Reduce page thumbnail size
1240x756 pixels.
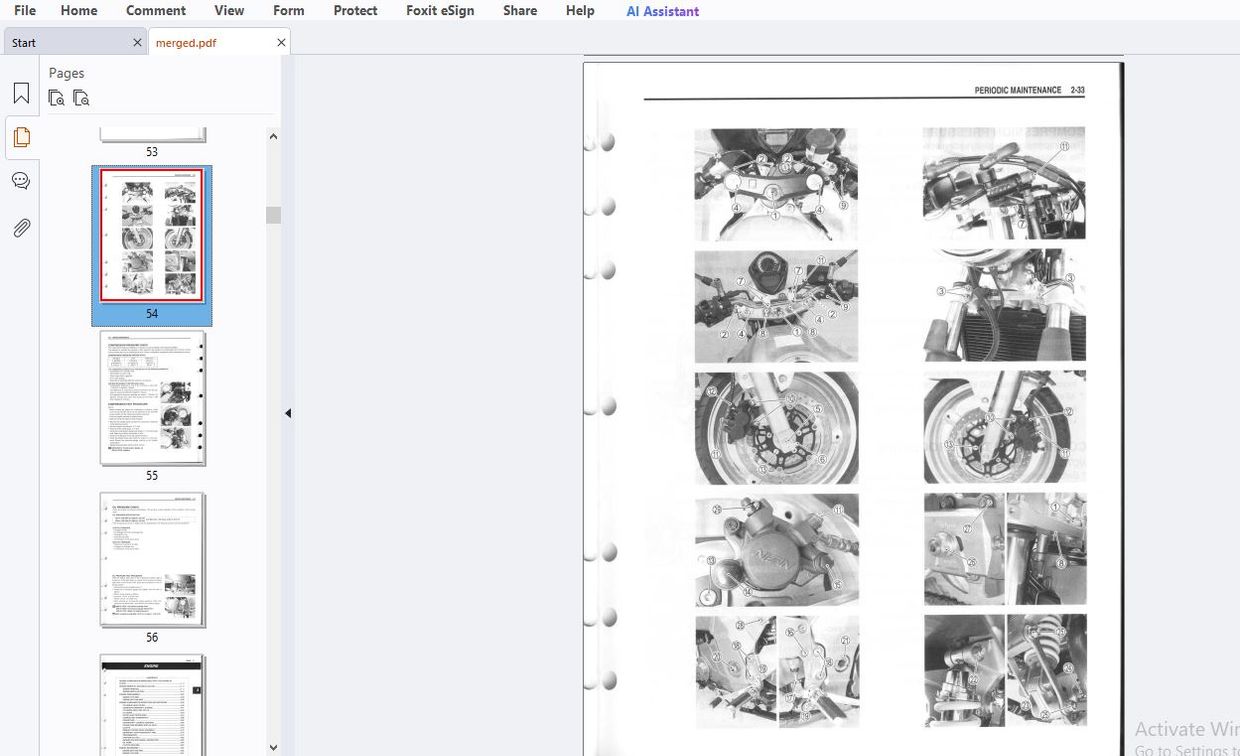click(56, 97)
